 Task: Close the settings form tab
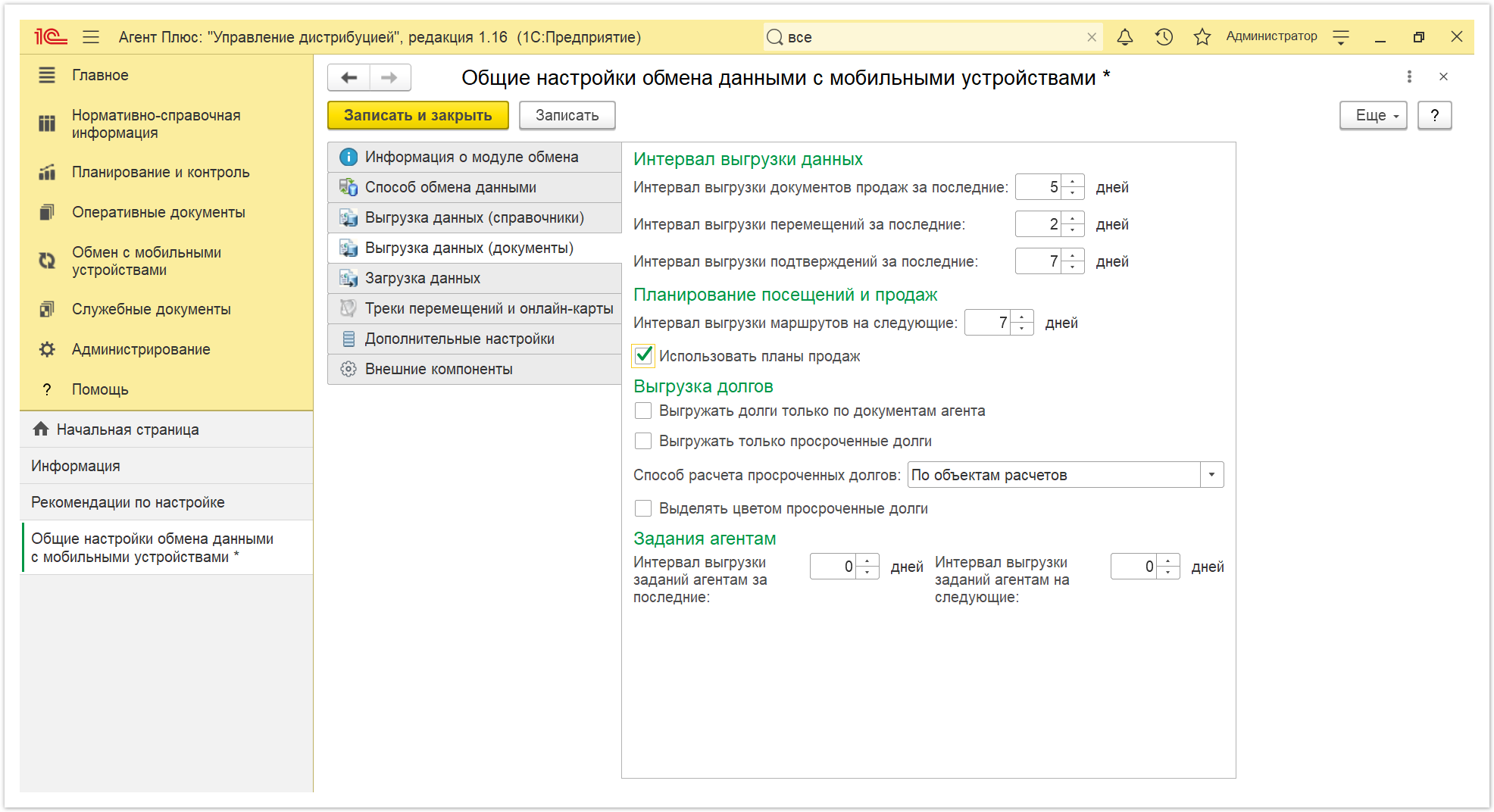pos(1443,77)
